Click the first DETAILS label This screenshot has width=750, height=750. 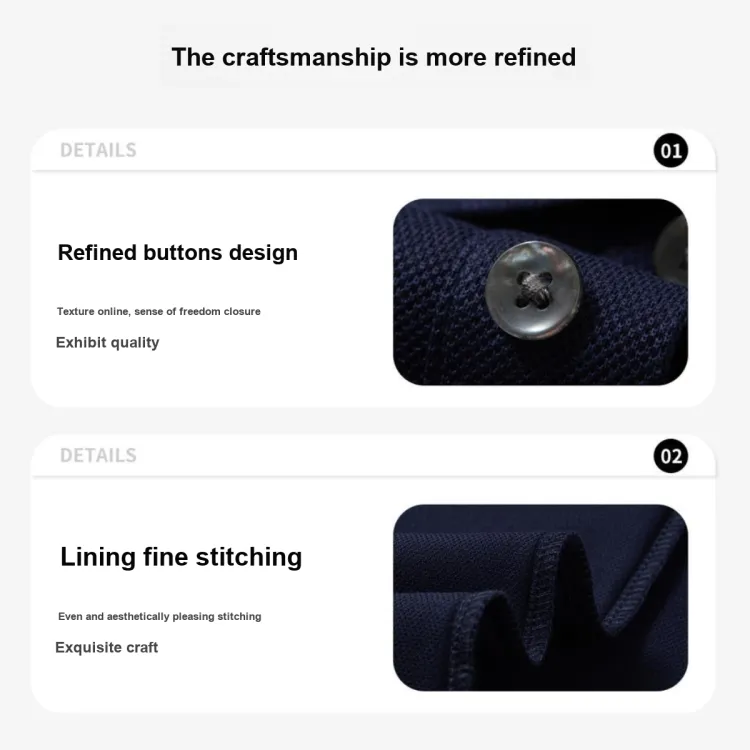99,150
